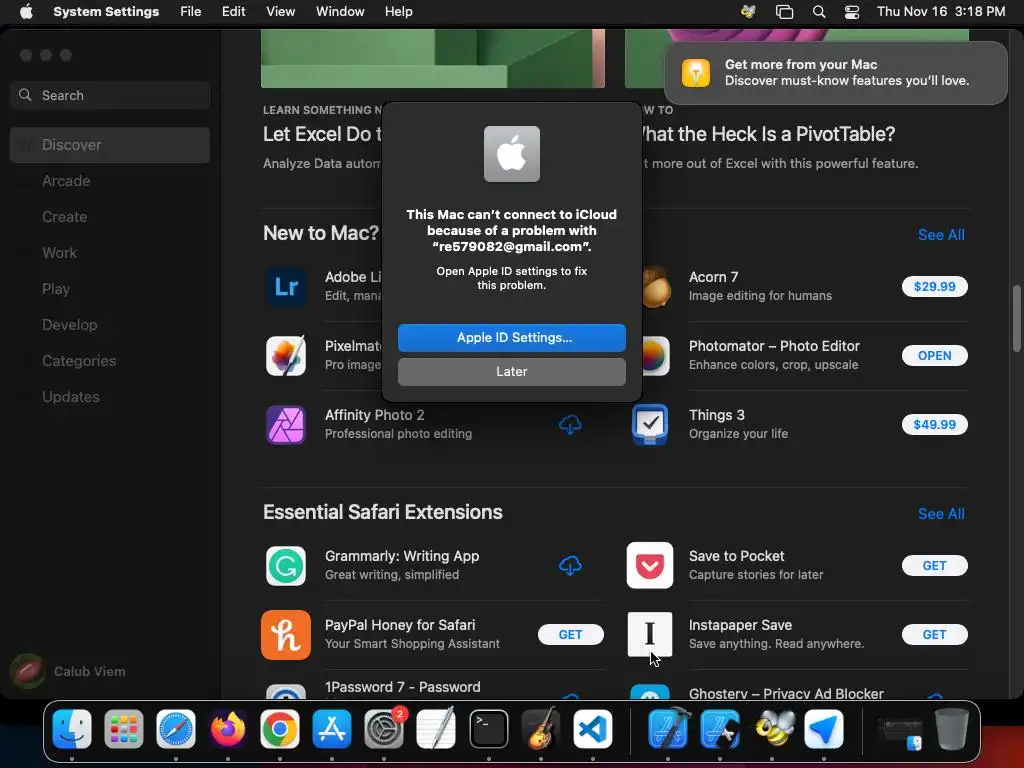Select the Adobe Lightroom app icon

(286, 287)
